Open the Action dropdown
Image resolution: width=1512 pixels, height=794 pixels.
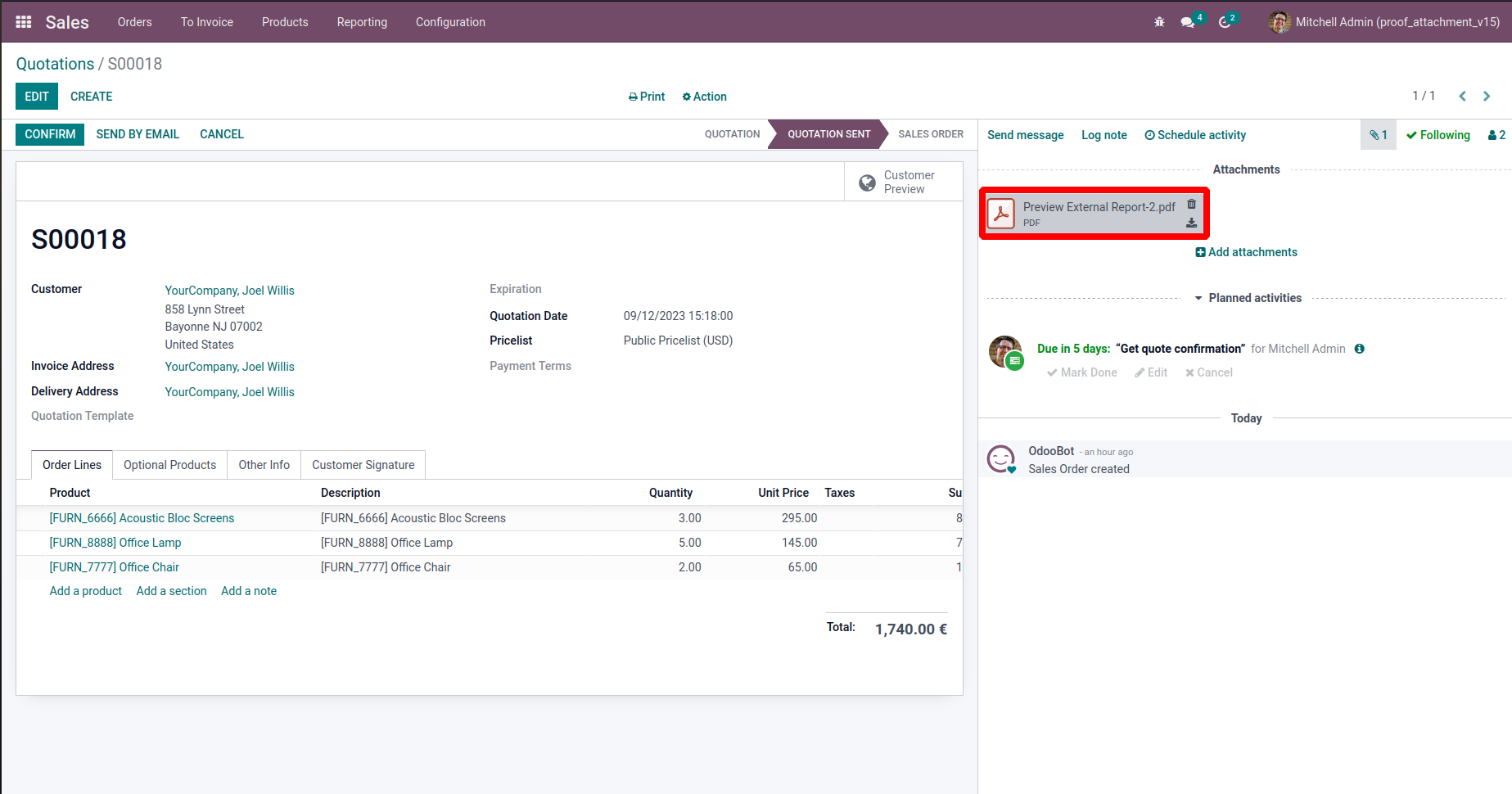pos(704,97)
